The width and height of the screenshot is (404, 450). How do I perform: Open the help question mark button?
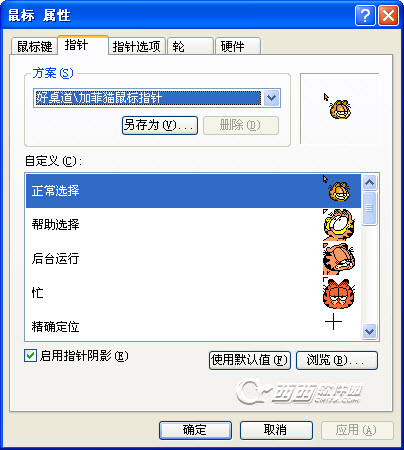pos(365,15)
